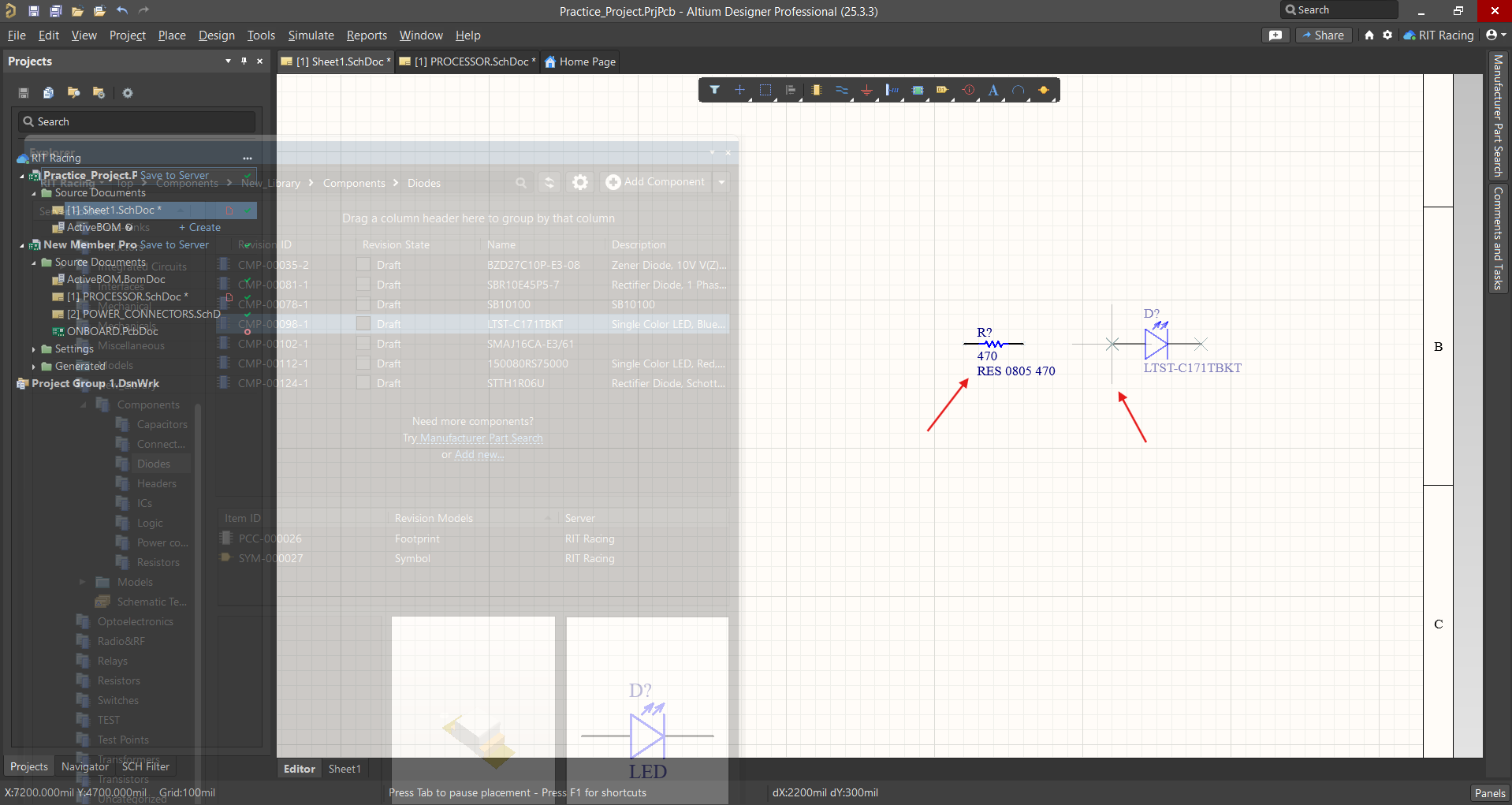Expand the Generated folder
Viewport: 1512px width, 805px height.
(34, 367)
